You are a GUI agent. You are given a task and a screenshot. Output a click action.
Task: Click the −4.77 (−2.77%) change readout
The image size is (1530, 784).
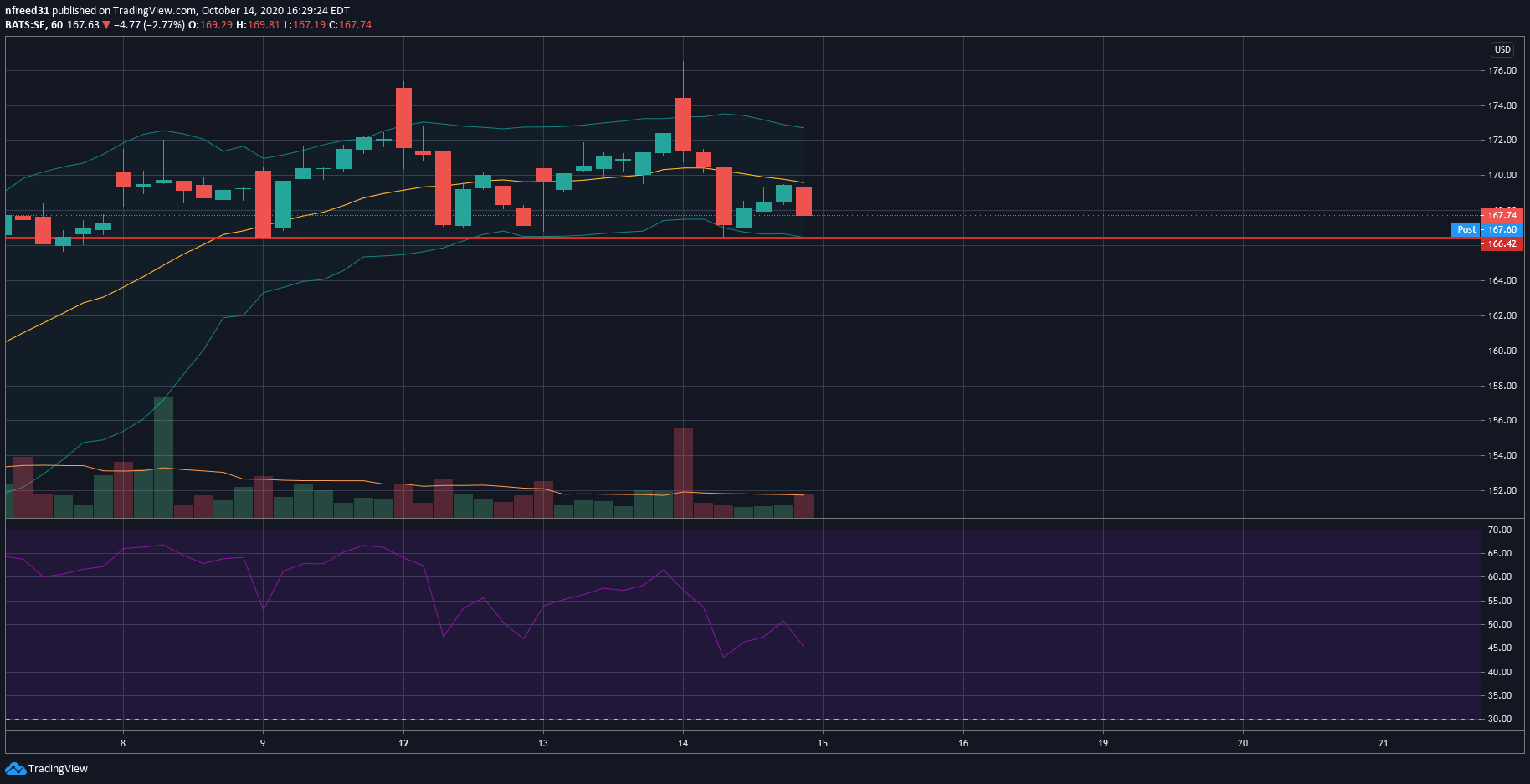(x=149, y=25)
